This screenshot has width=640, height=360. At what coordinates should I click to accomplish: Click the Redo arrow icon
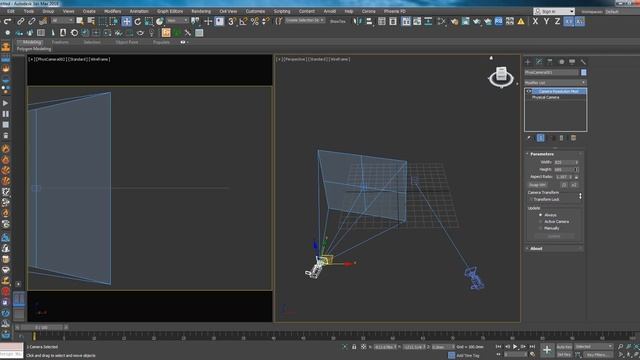pos(8,21)
